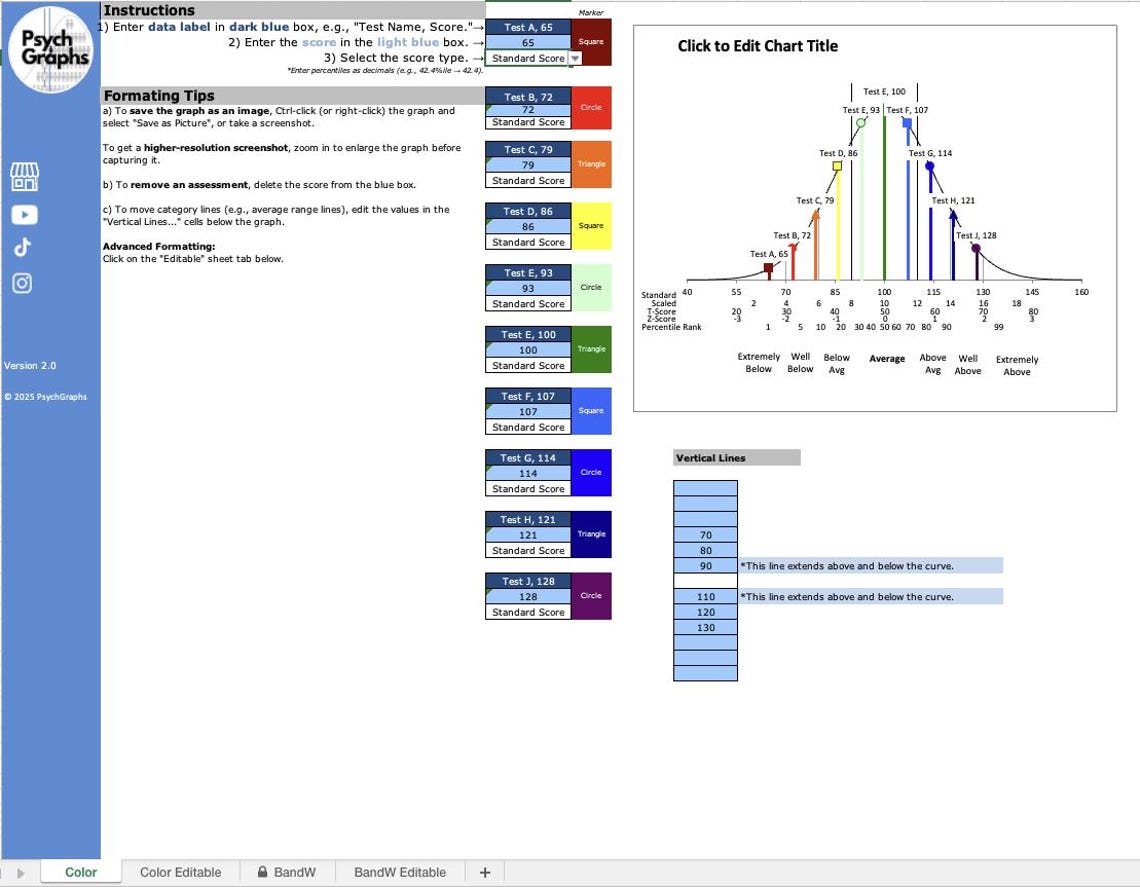Open the Standard Score selector for Test J
Image resolution: width=1140 pixels, height=887 pixels.
[x=528, y=611]
